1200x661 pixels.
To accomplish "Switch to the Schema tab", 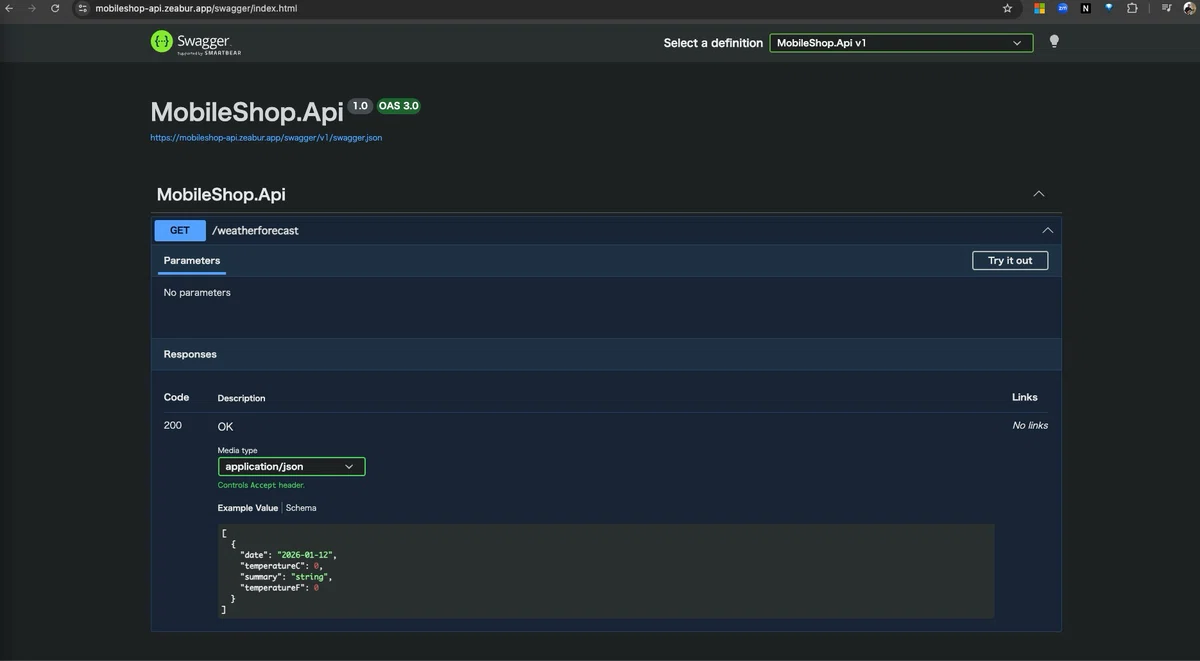I will point(301,508).
